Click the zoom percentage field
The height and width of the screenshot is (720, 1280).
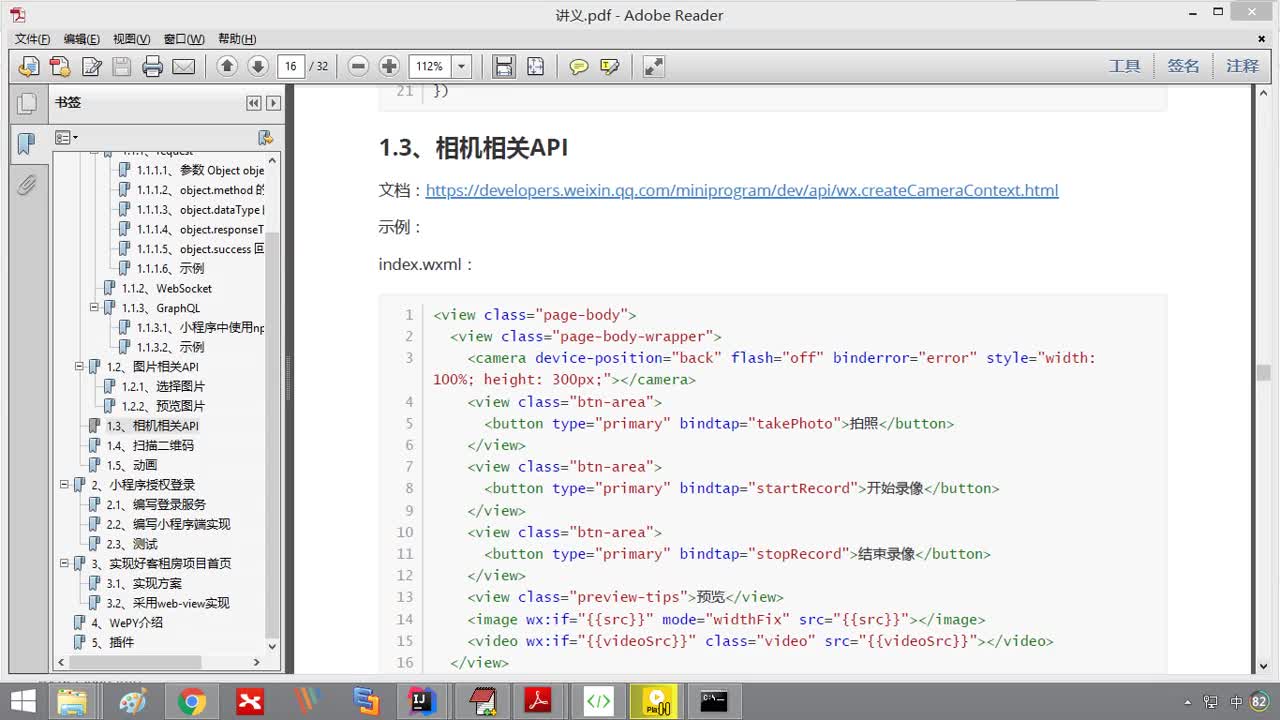(x=429, y=66)
